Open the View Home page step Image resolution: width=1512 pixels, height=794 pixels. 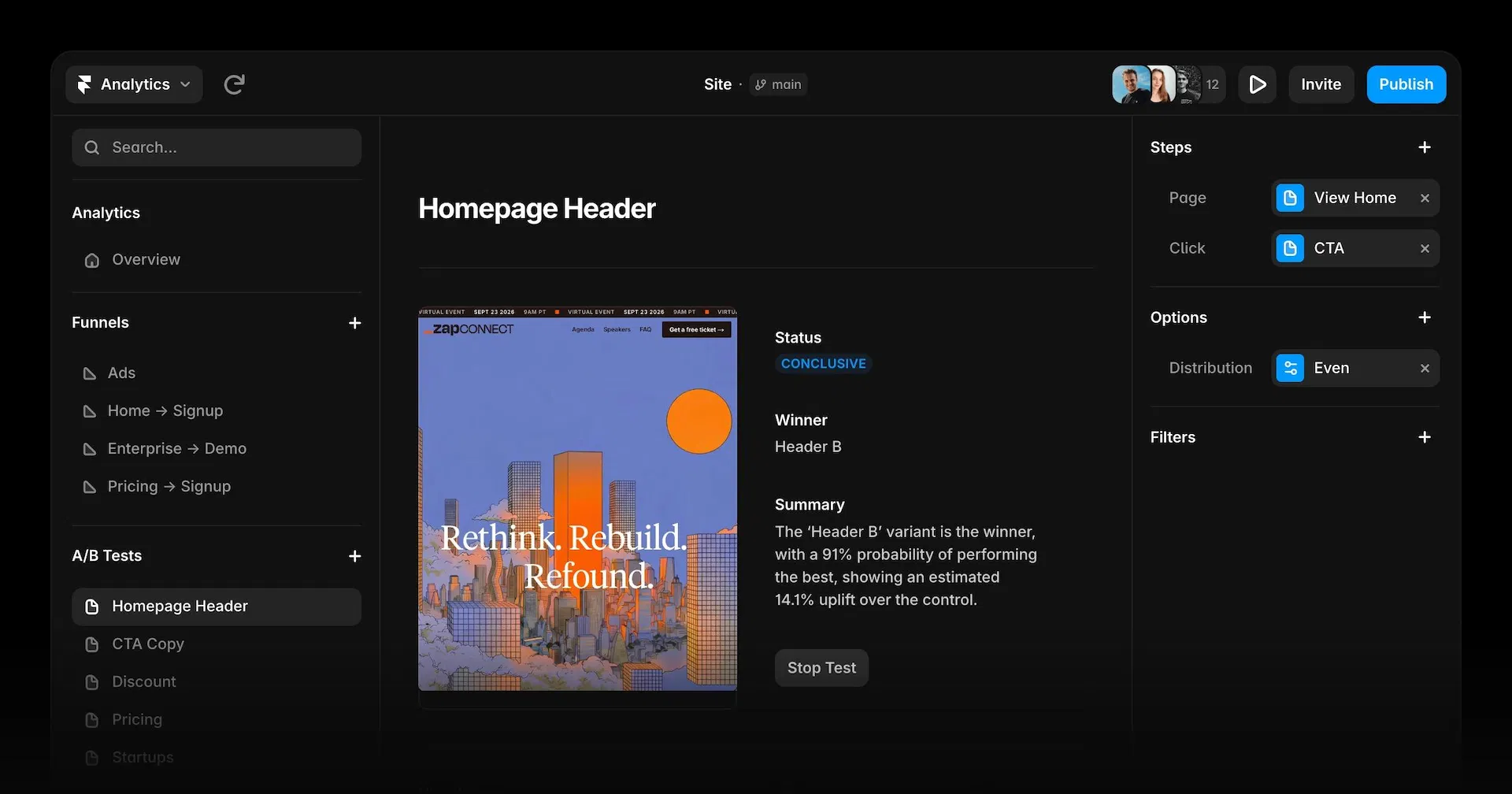coord(1355,198)
